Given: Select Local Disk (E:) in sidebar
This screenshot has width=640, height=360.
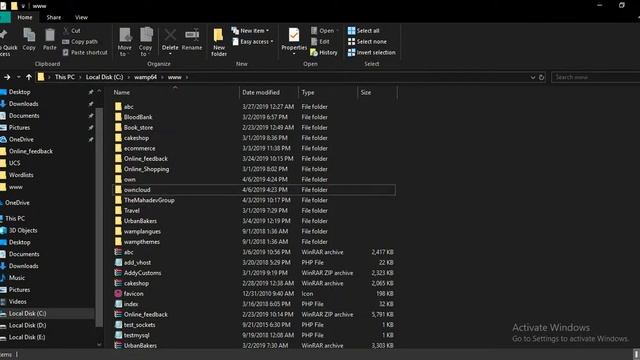Looking at the screenshot, I should (x=27, y=337).
